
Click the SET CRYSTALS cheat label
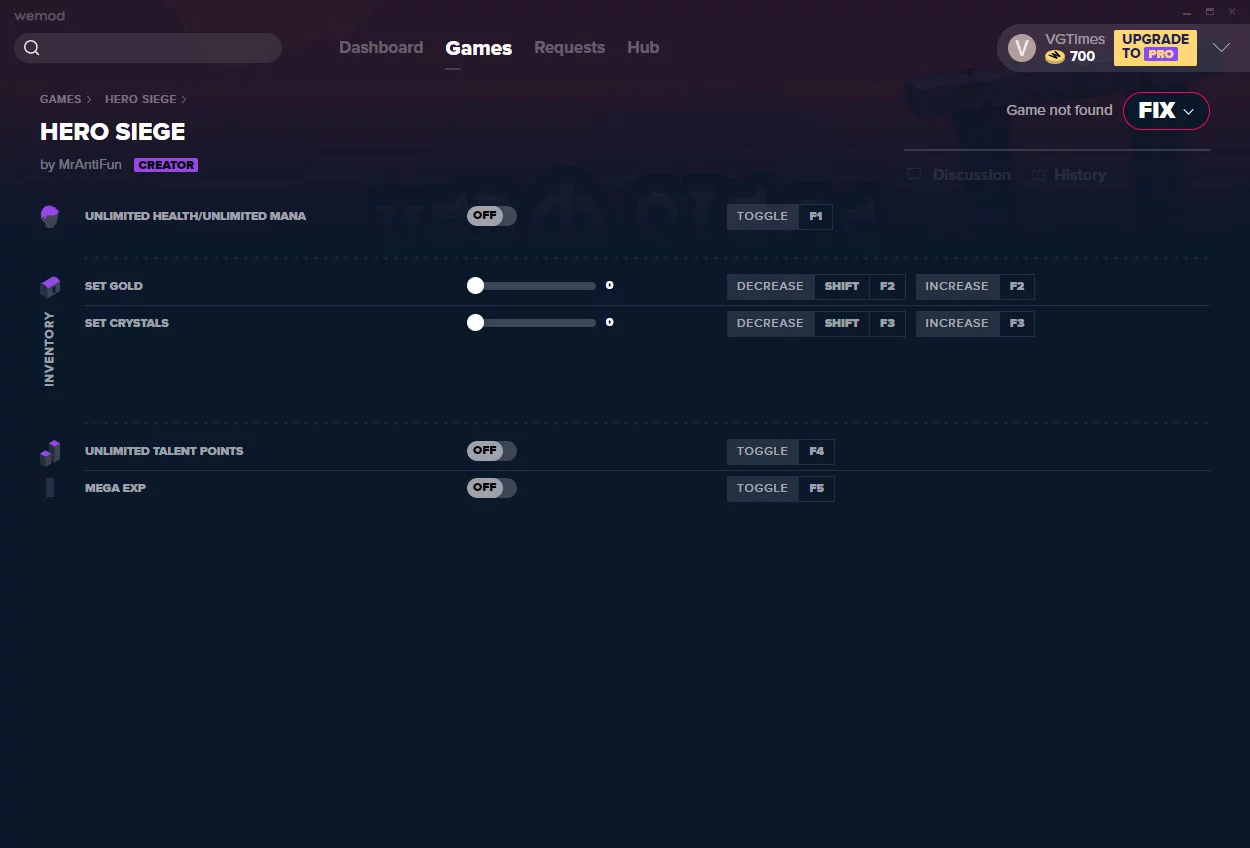[127, 323]
